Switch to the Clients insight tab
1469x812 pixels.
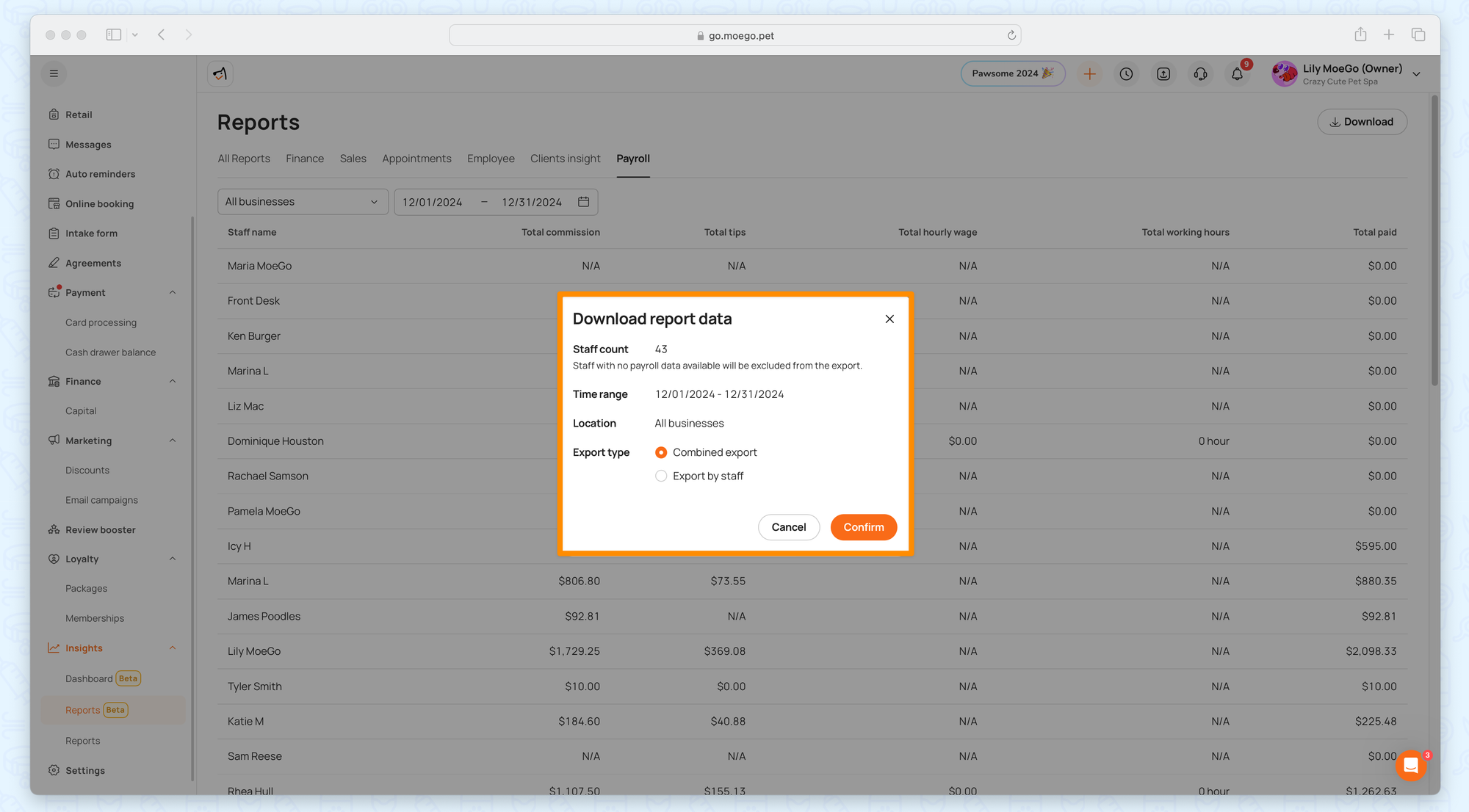(565, 159)
